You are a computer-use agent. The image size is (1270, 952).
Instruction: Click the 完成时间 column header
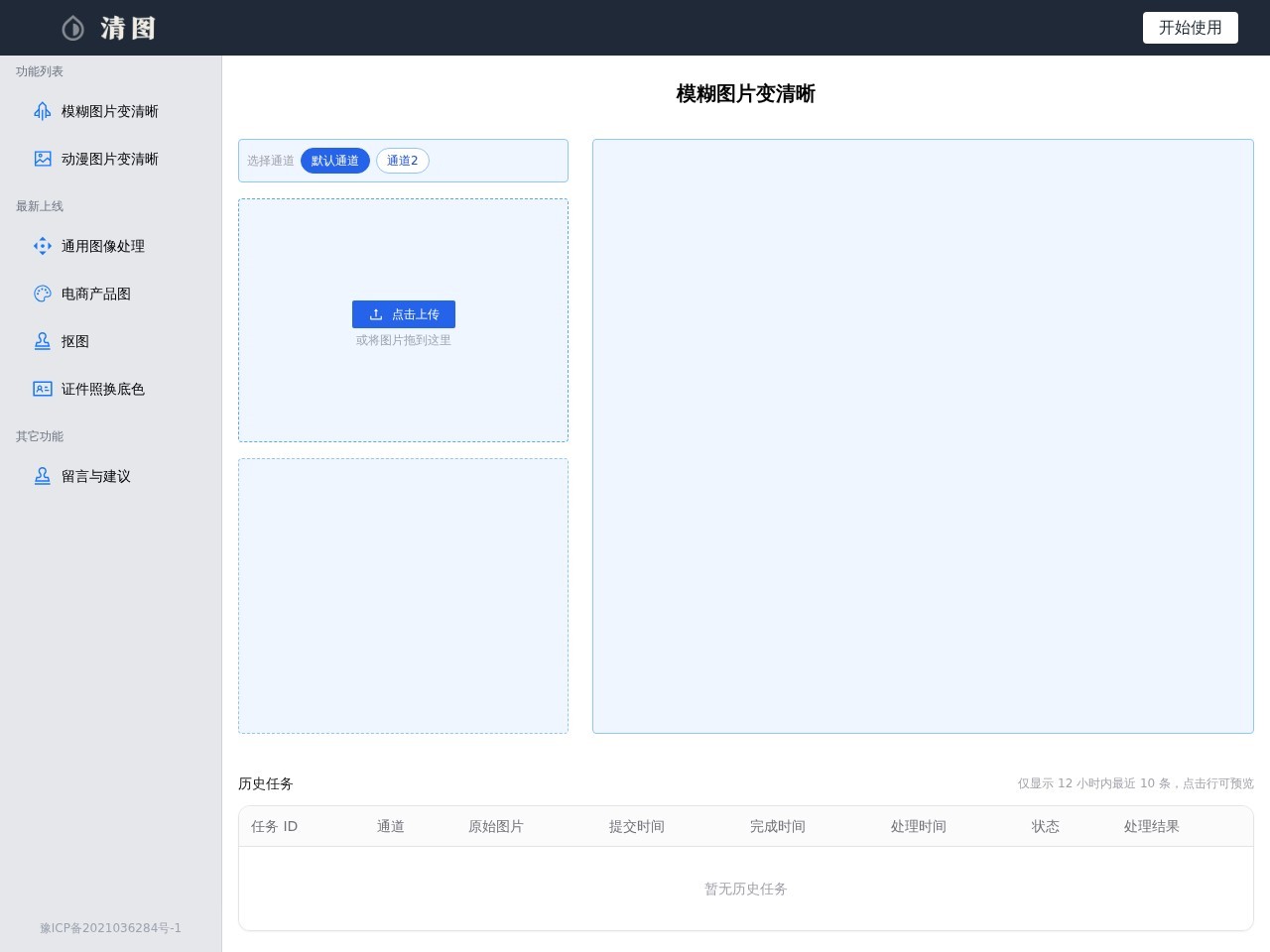[778, 826]
